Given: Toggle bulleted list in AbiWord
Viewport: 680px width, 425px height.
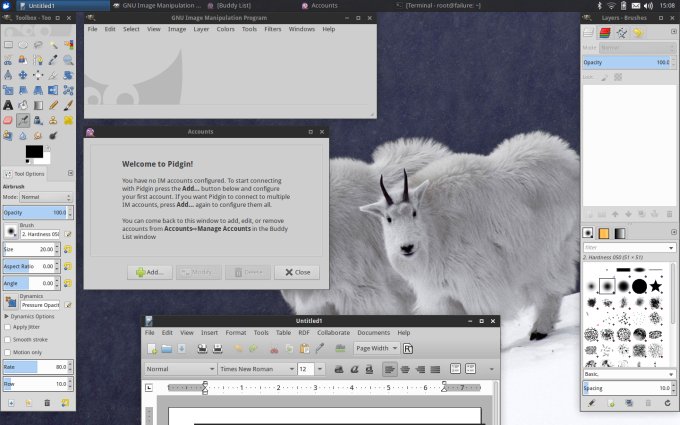Looking at the screenshot, I should (x=471, y=369).
